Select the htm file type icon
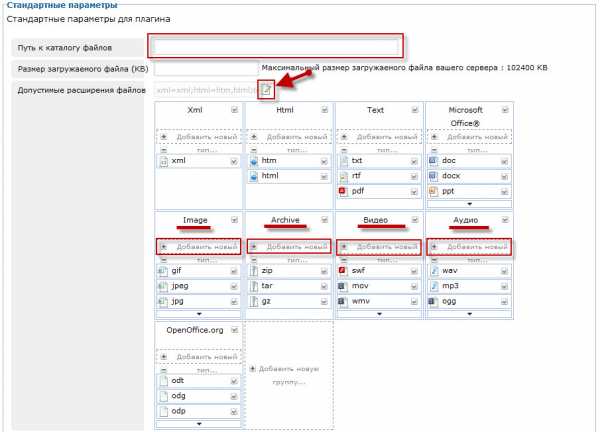 pos(254,161)
